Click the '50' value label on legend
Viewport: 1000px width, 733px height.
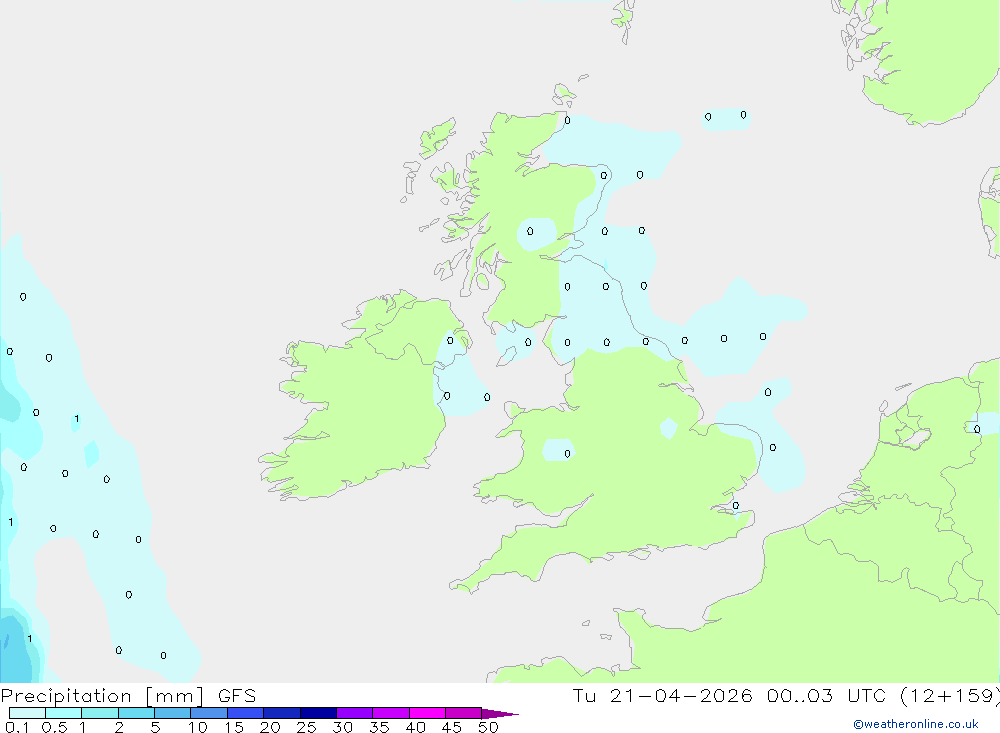coord(488,727)
